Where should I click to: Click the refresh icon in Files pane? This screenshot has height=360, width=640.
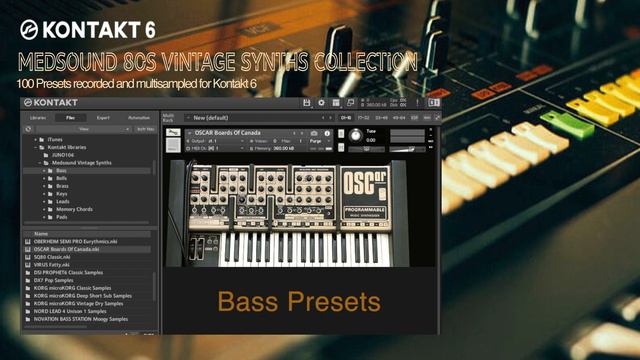coord(28,129)
